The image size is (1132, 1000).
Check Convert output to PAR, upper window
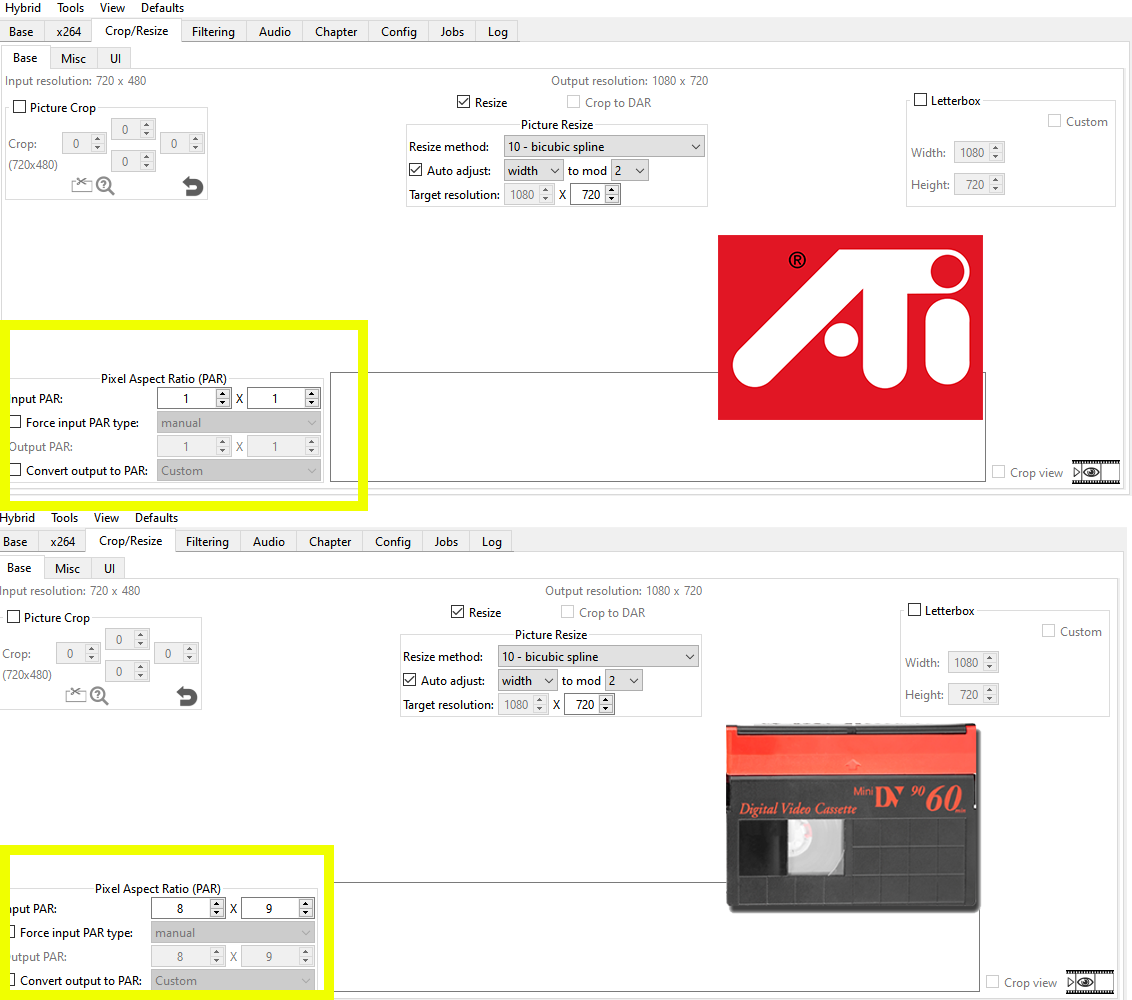[15, 470]
